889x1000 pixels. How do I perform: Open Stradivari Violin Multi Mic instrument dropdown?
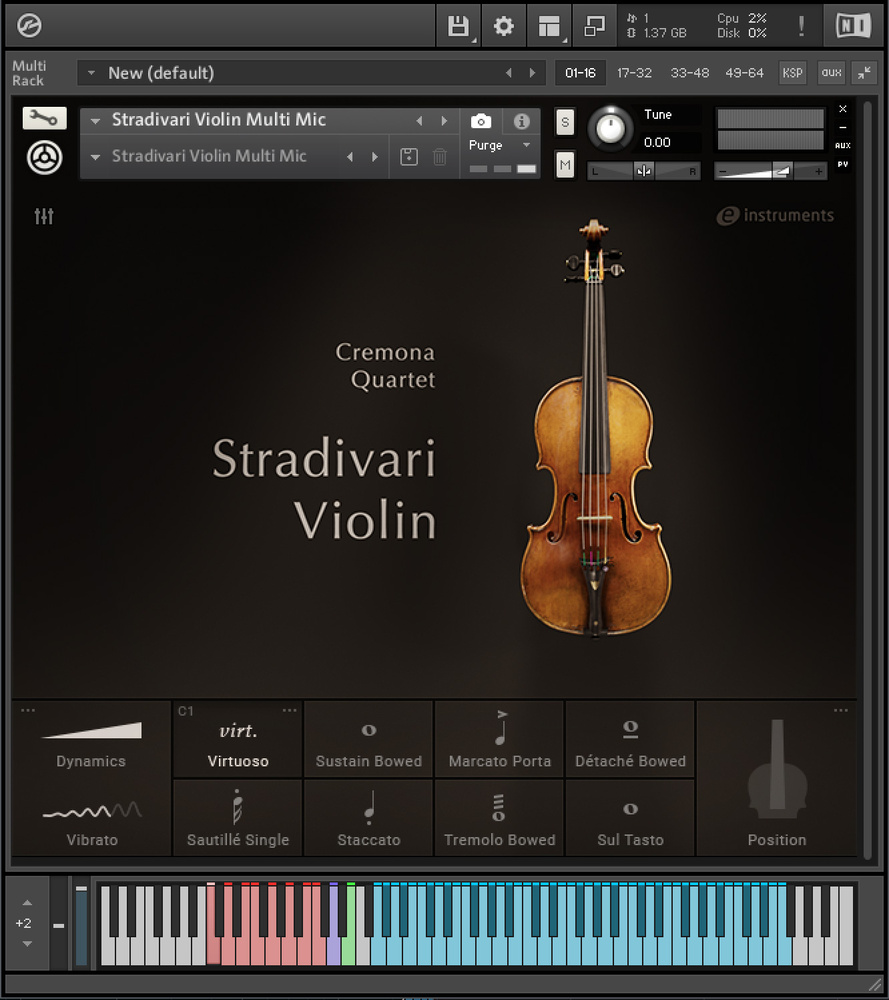click(x=96, y=121)
